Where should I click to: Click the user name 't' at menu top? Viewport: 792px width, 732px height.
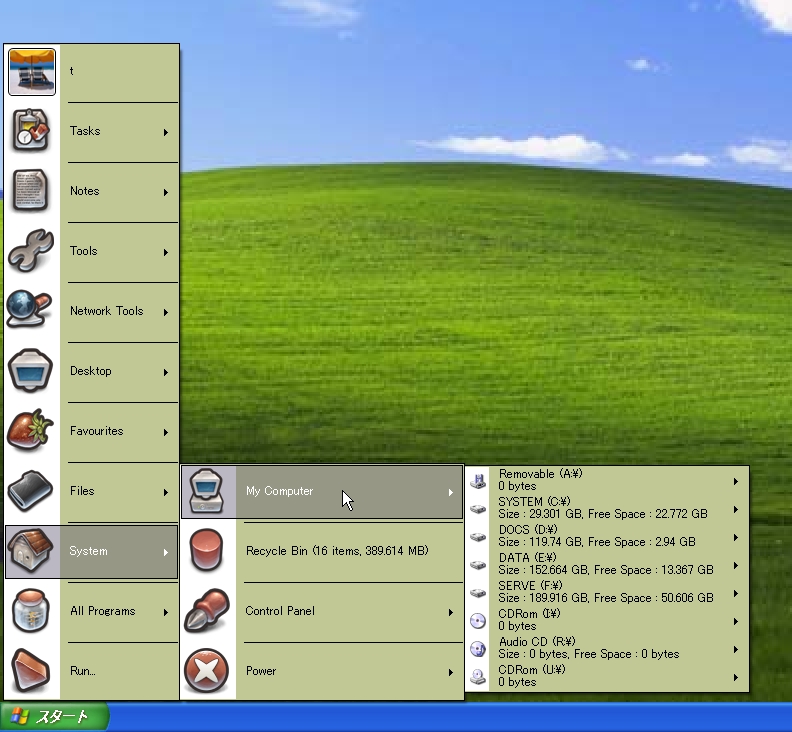[x=71, y=71]
